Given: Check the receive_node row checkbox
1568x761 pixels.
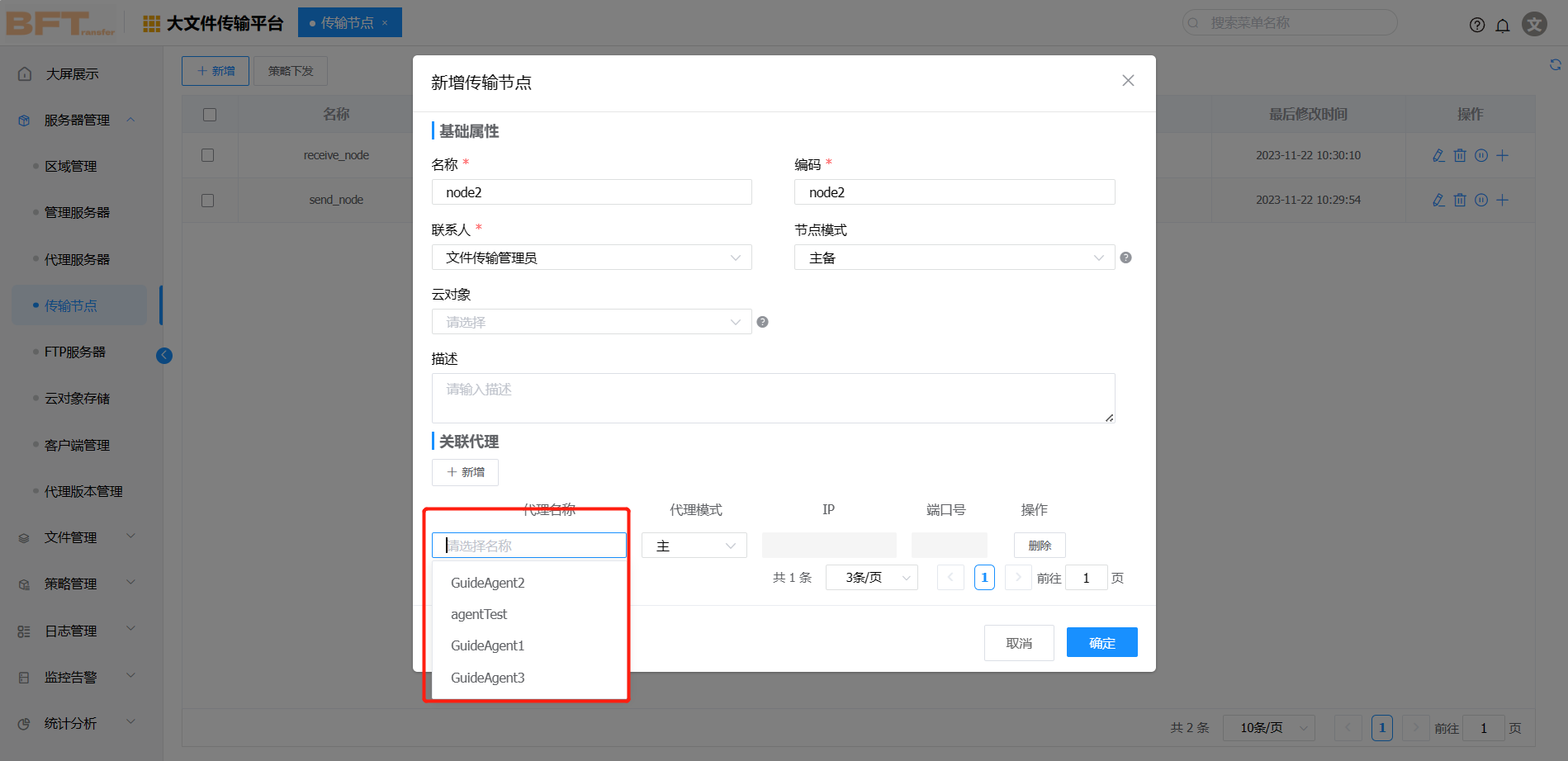Looking at the screenshot, I should coord(208,155).
